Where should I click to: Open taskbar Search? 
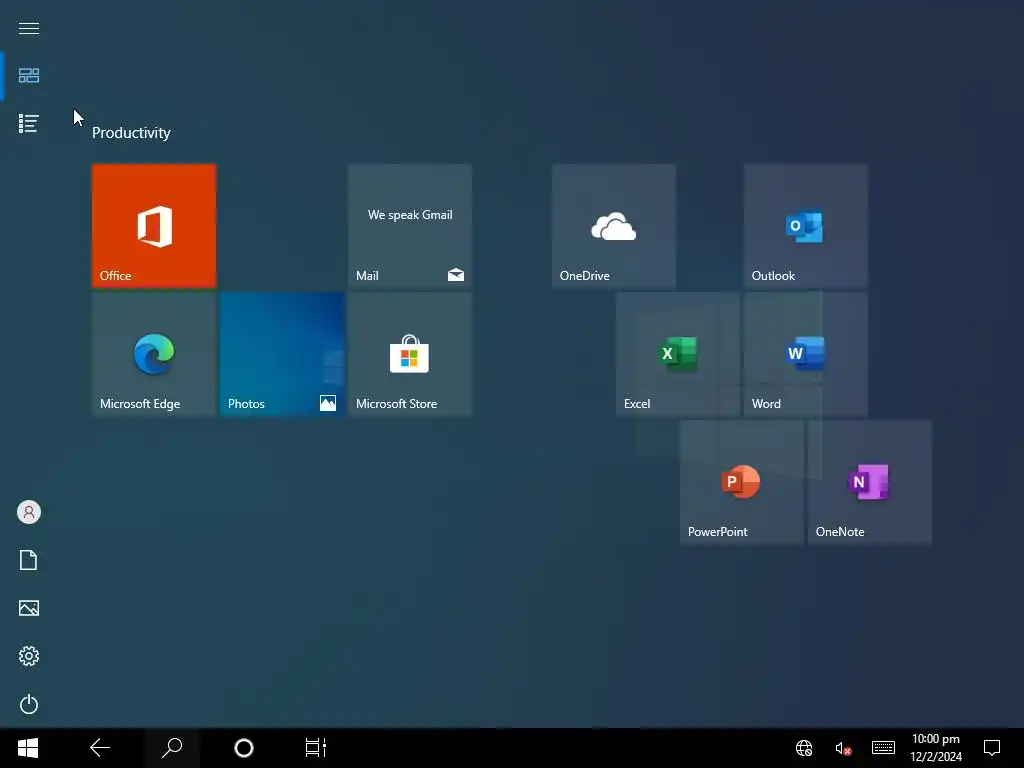tap(172, 748)
